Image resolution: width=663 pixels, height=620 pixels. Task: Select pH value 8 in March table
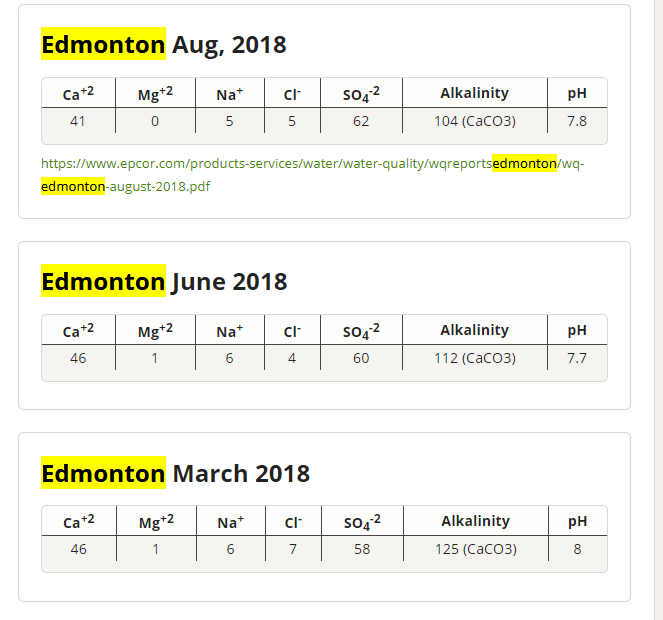pos(578,549)
